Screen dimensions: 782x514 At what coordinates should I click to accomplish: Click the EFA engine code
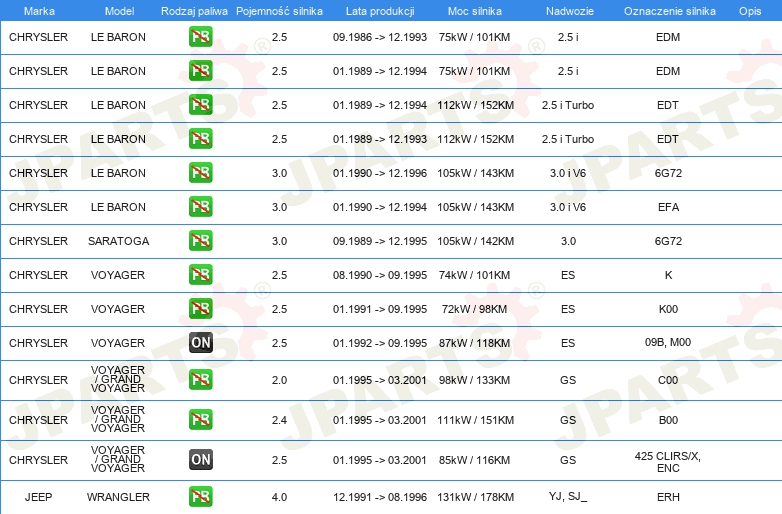[668, 207]
